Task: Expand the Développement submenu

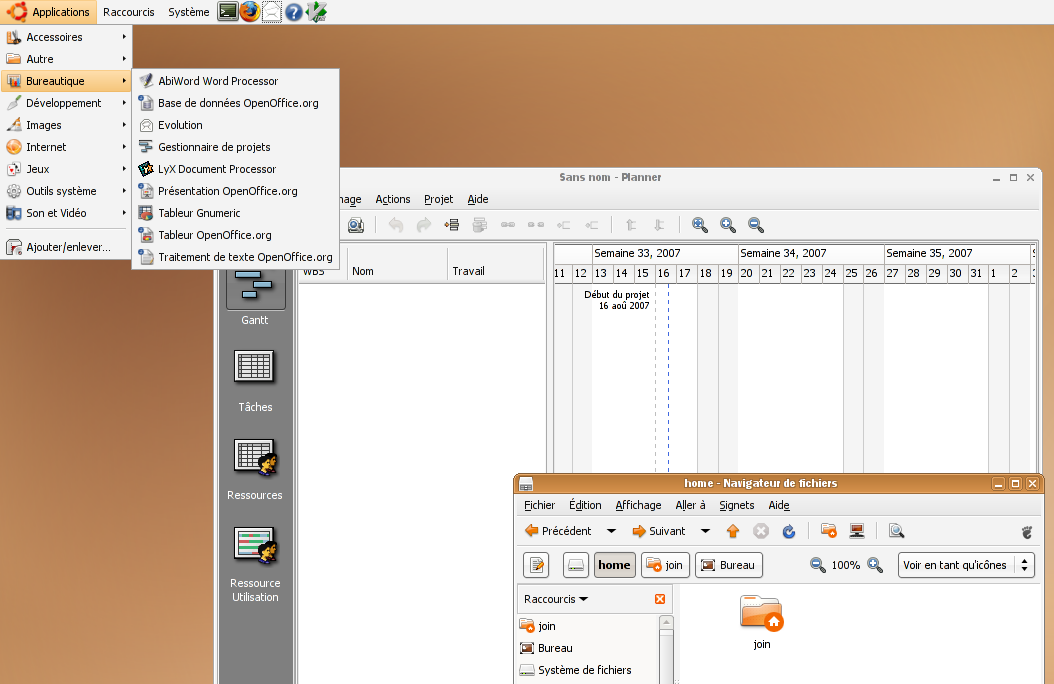Action: point(67,103)
